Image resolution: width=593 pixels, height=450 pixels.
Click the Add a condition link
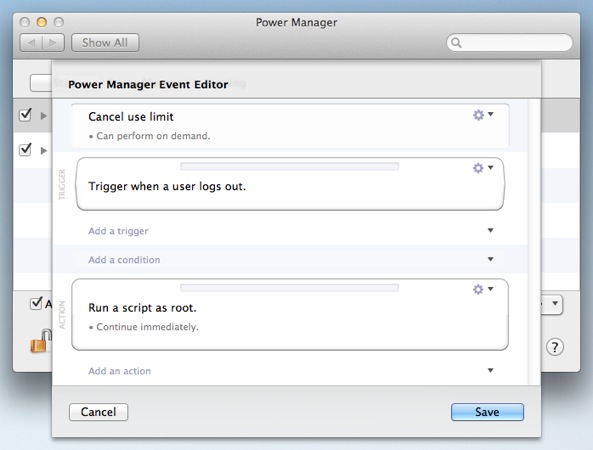(124, 260)
